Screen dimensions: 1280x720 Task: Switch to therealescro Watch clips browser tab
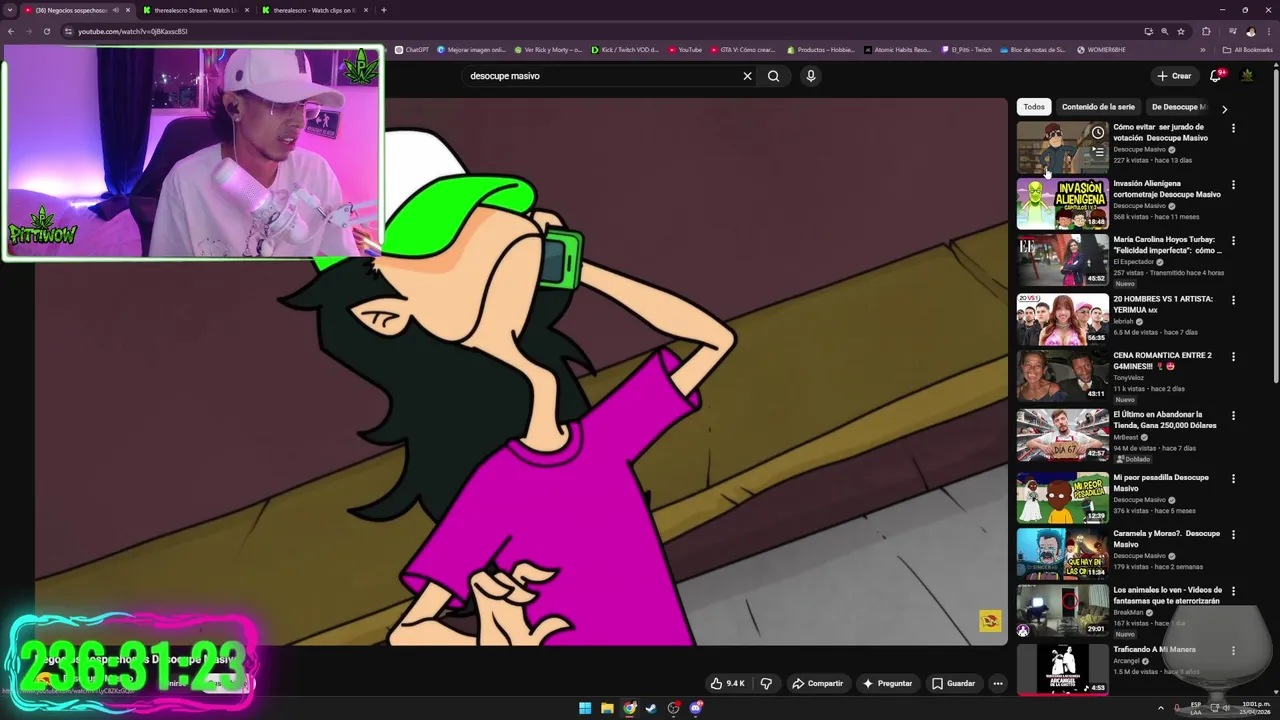coord(314,10)
